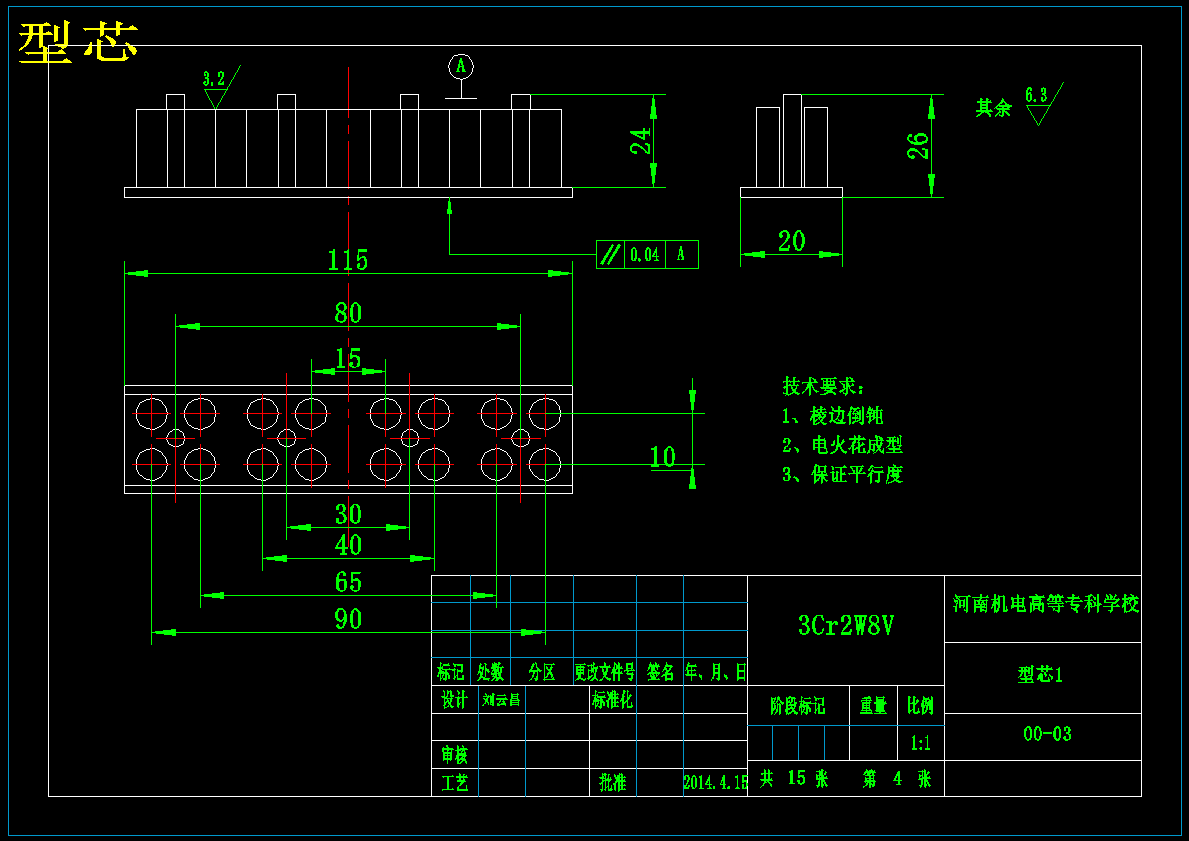Click the datum A circle marker
The height and width of the screenshot is (841, 1189).
pos(460,67)
